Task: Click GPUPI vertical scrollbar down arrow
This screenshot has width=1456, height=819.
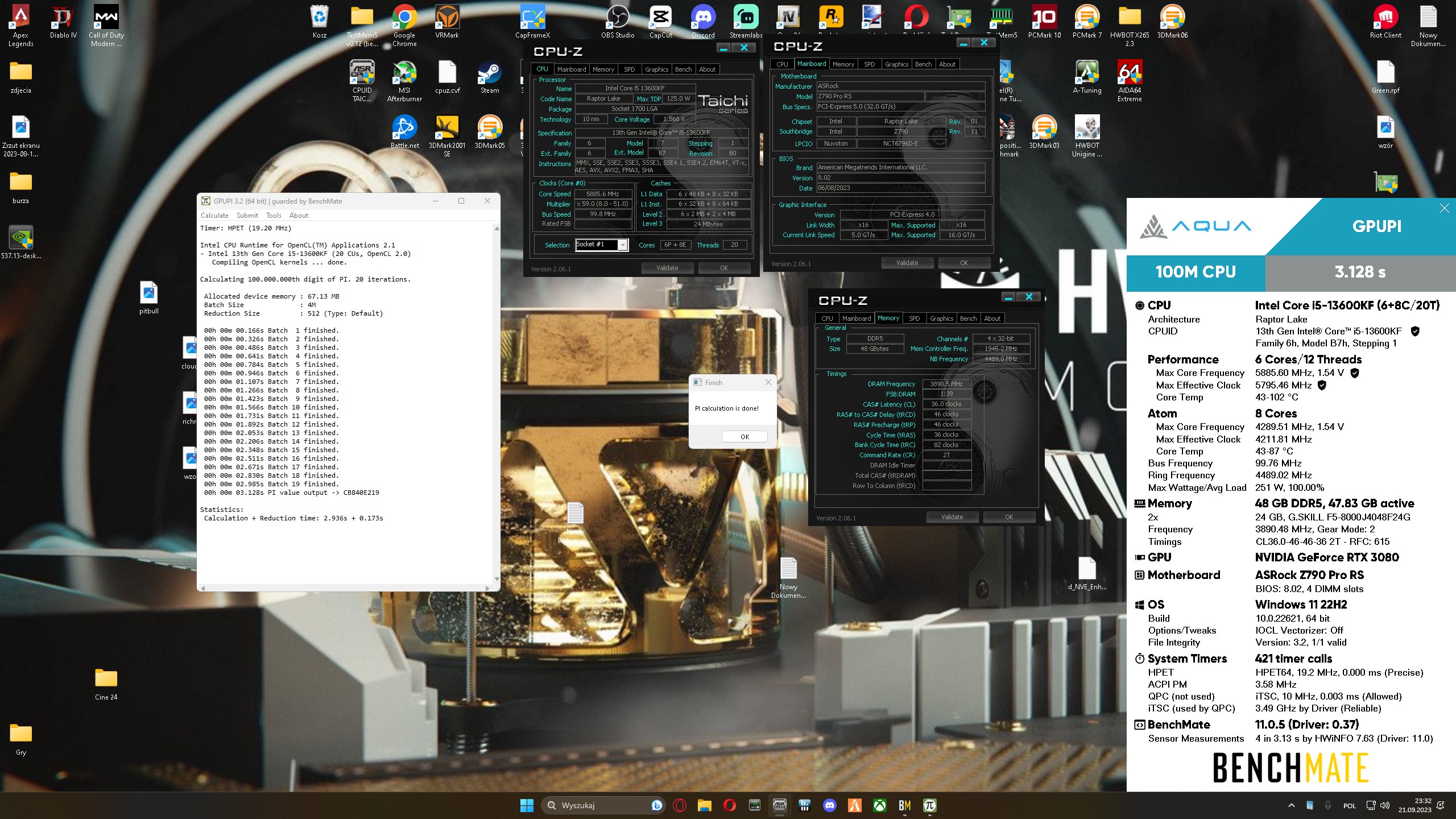Action: [x=497, y=579]
